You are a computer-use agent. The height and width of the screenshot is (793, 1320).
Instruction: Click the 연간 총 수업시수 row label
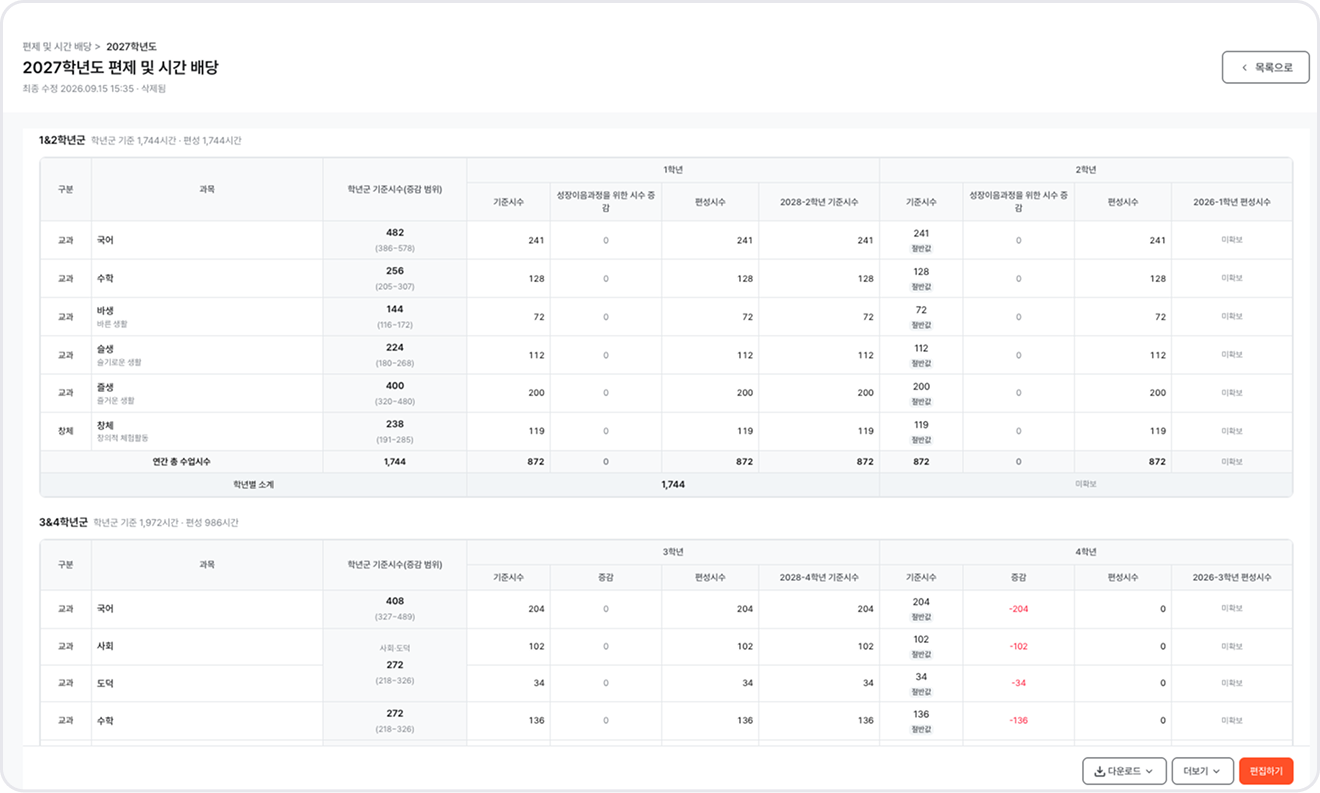coord(181,462)
